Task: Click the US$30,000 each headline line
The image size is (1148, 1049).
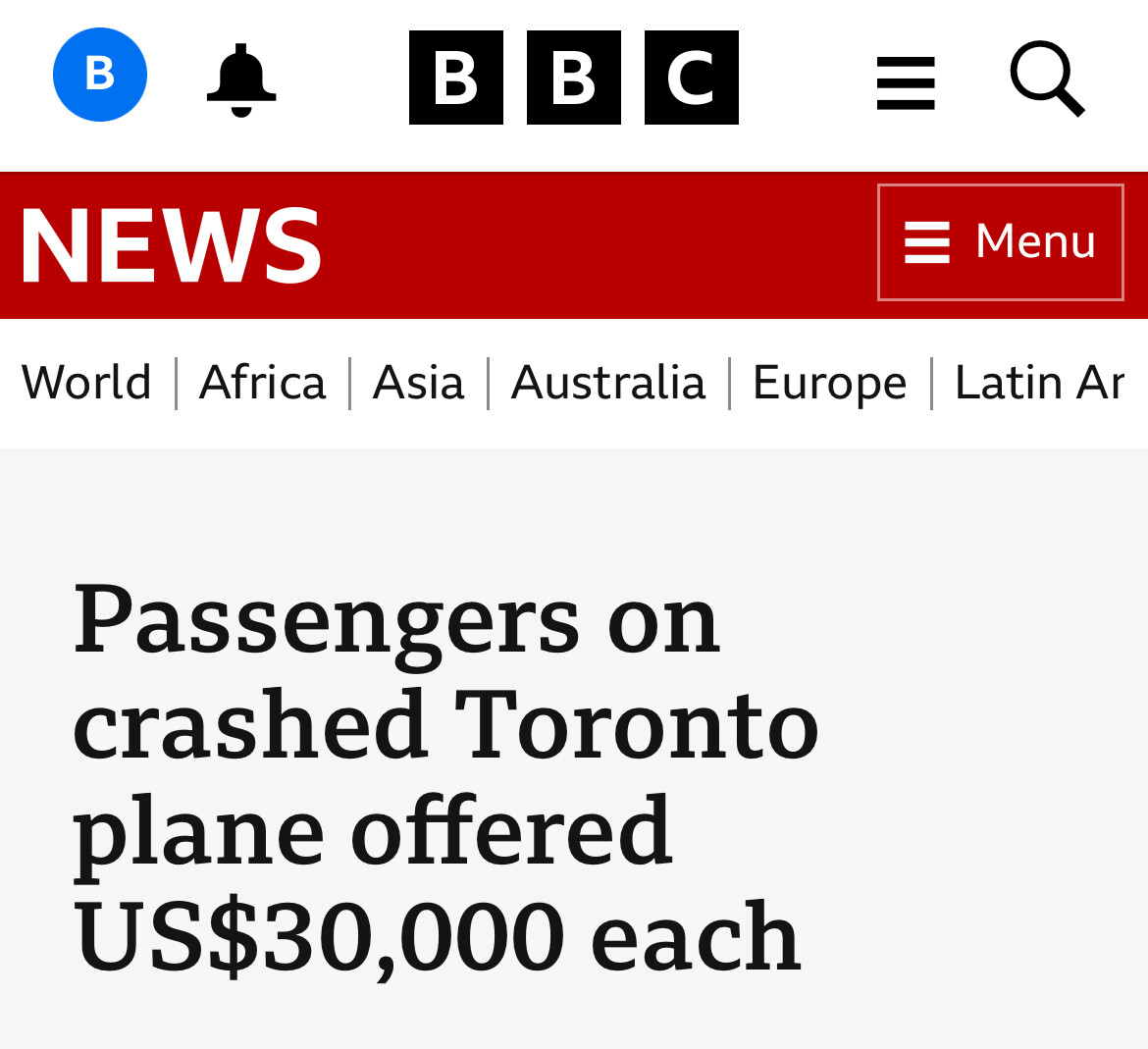Action: click(x=437, y=938)
